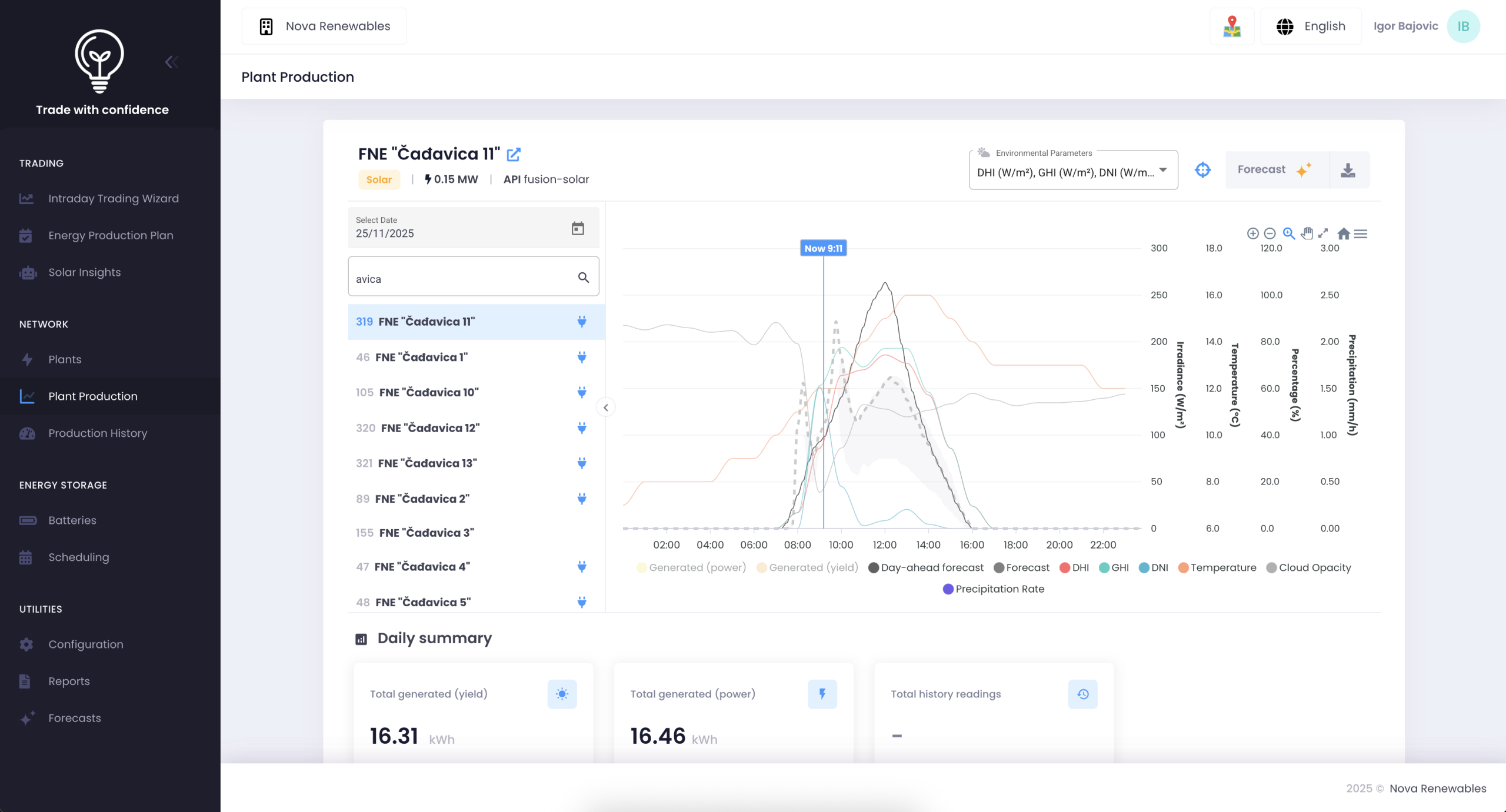Screen dimensions: 1506x812
Task: Select FNE "Čađavica 12" from plant list
Action: point(429,428)
